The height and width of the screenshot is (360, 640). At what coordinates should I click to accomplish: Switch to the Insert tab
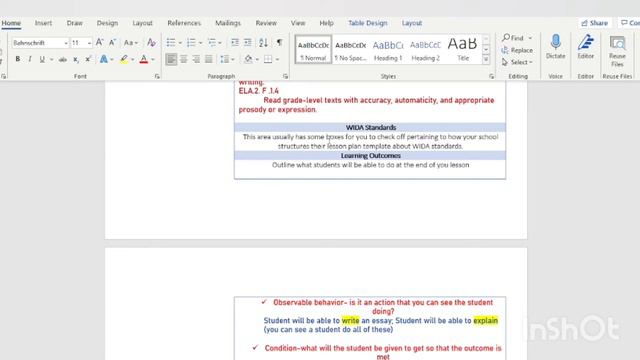(x=43, y=23)
